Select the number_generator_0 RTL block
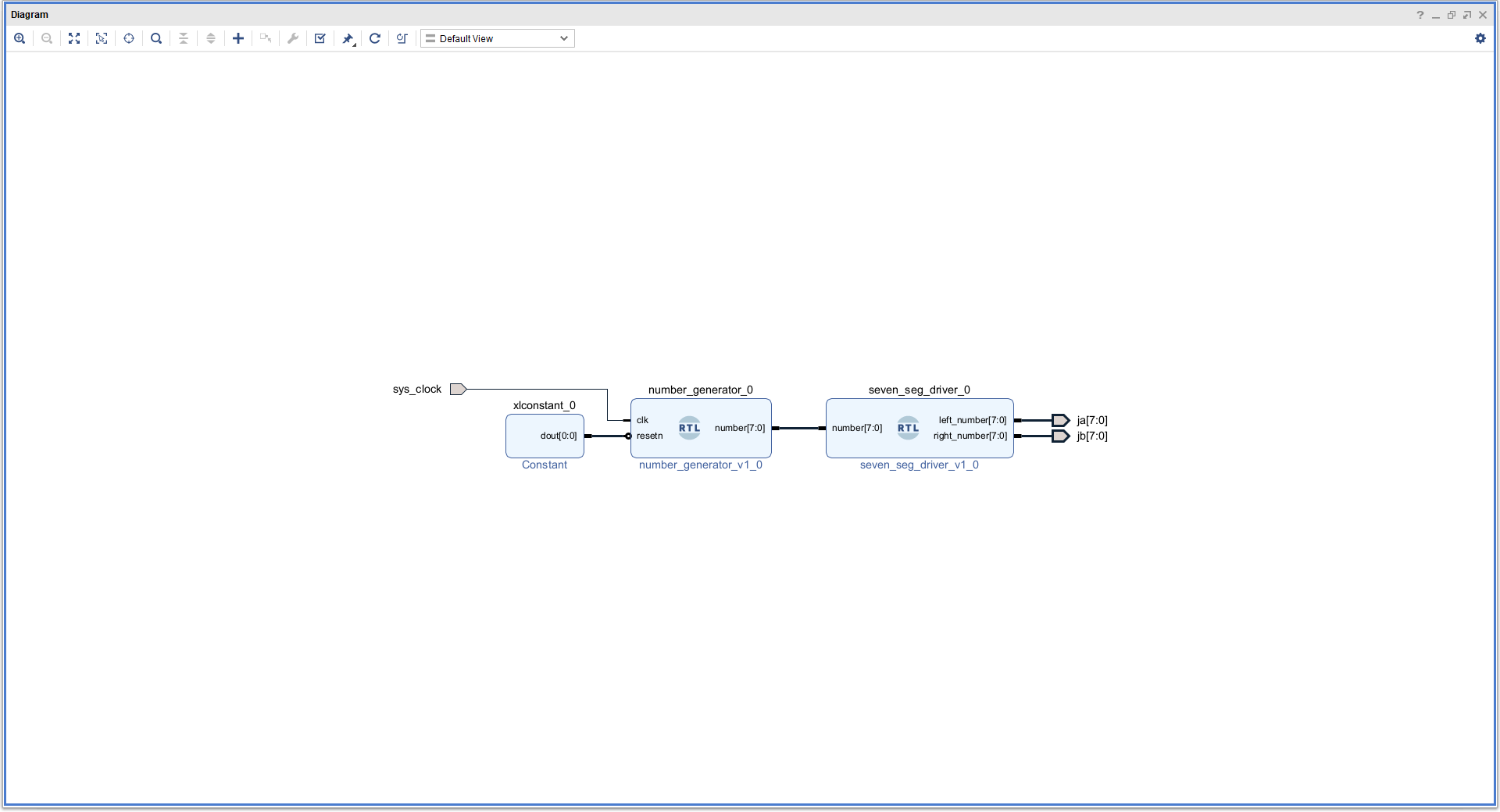This screenshot has height=812, width=1500. pos(701,428)
